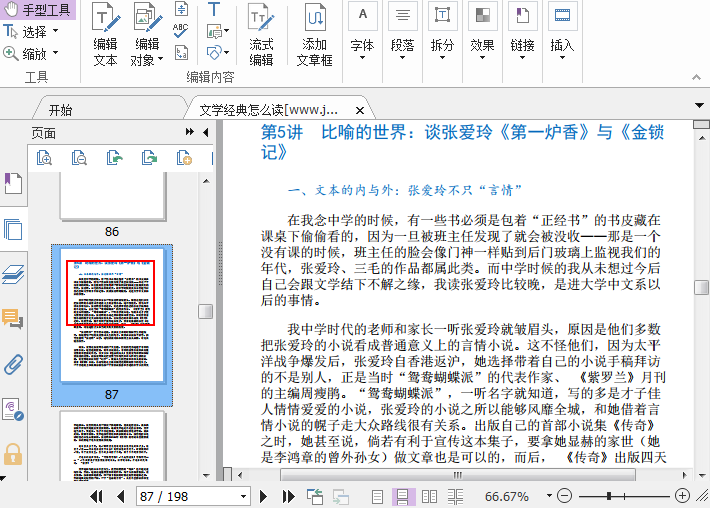
Task: Click the zoom out minus button
Action: [x=564, y=496]
